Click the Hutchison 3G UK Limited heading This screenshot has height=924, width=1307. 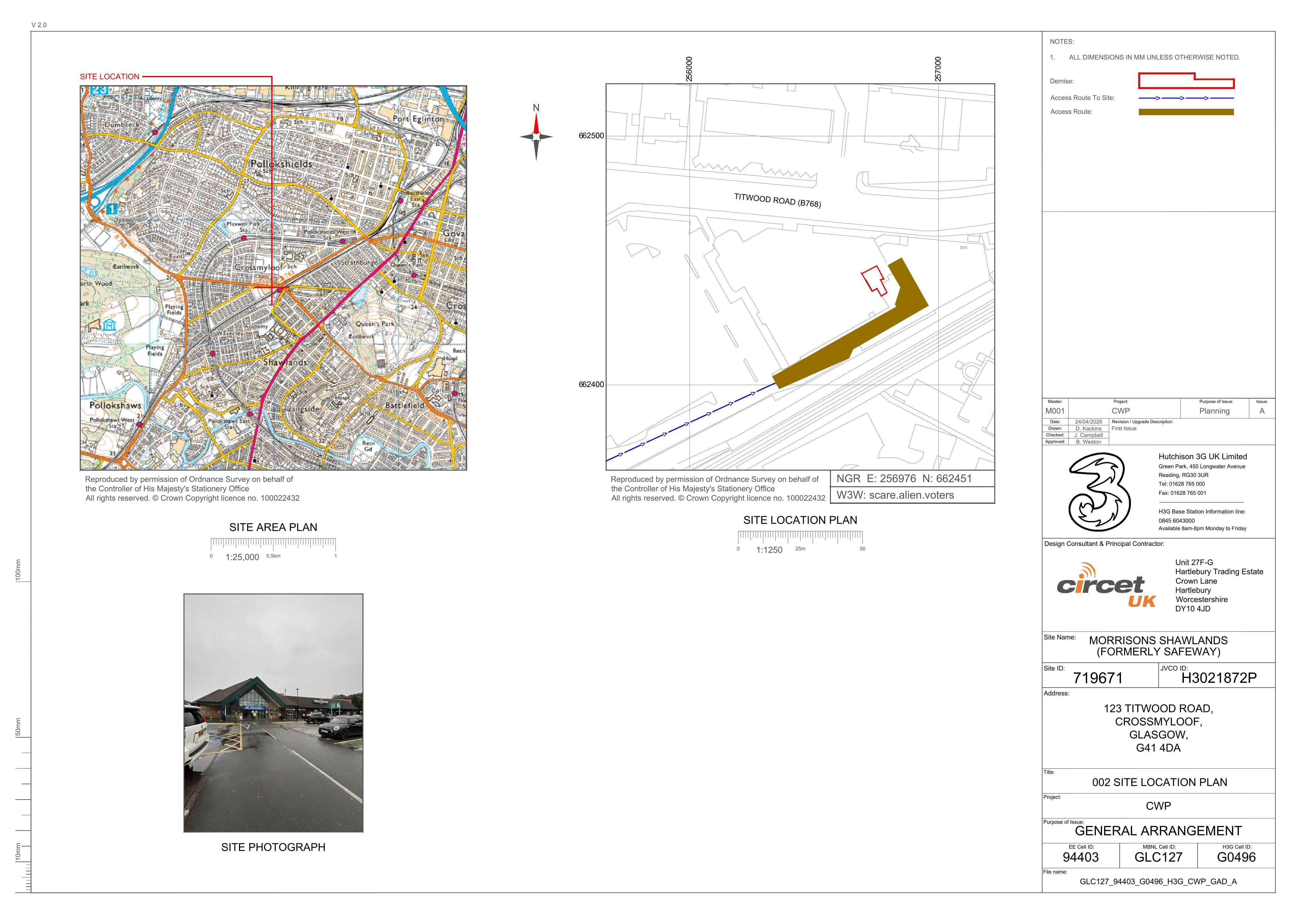[1202, 457]
